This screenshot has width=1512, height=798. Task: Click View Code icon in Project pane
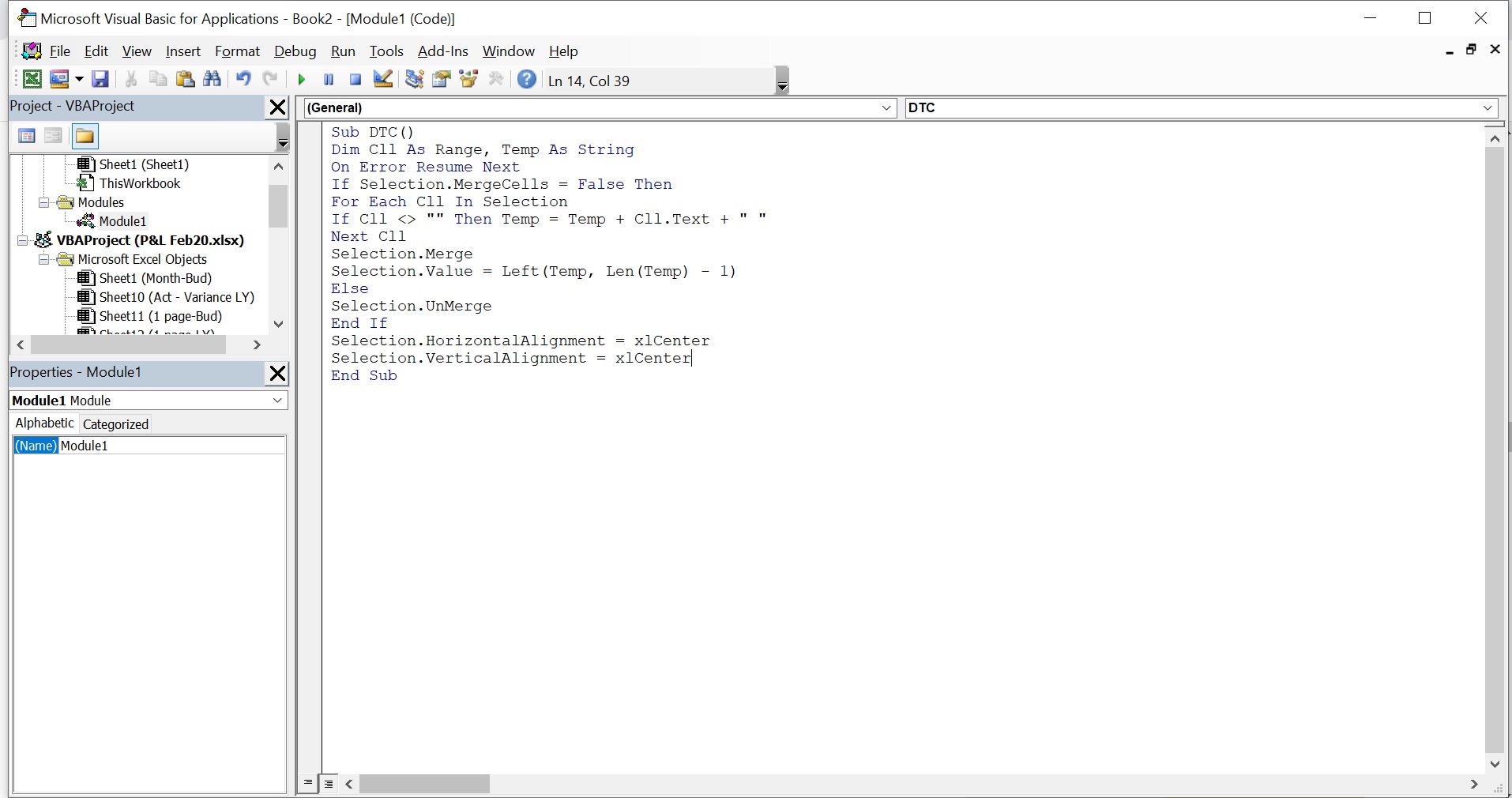coord(27,136)
